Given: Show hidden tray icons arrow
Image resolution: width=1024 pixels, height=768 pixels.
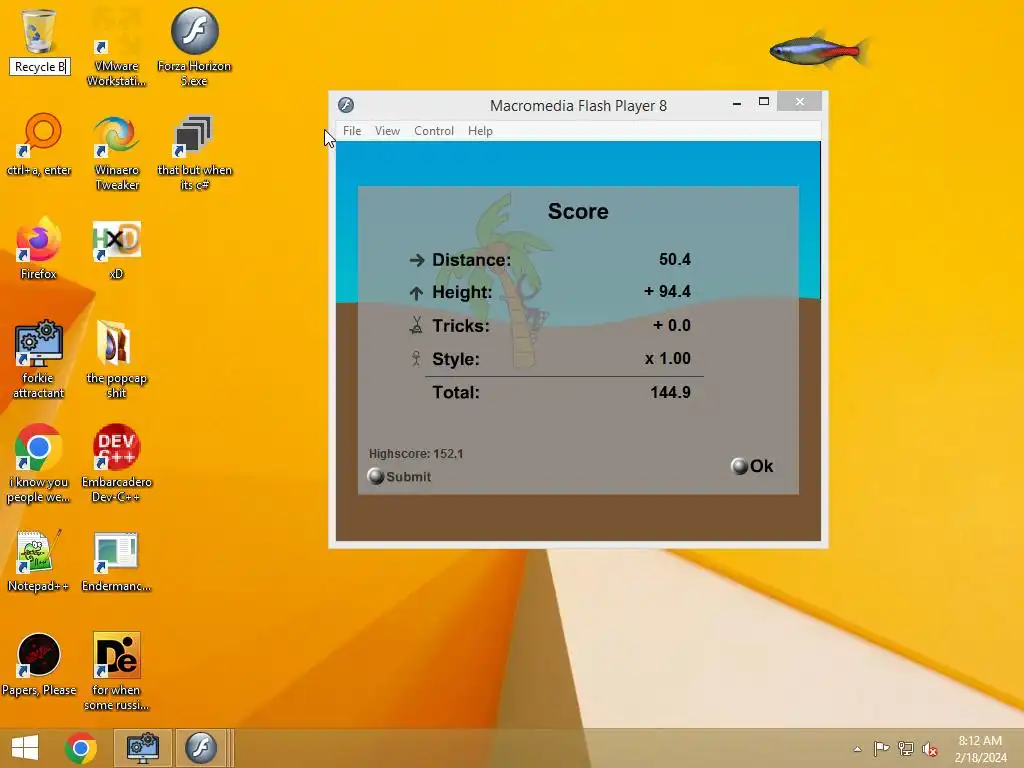Looking at the screenshot, I should pos(857,749).
